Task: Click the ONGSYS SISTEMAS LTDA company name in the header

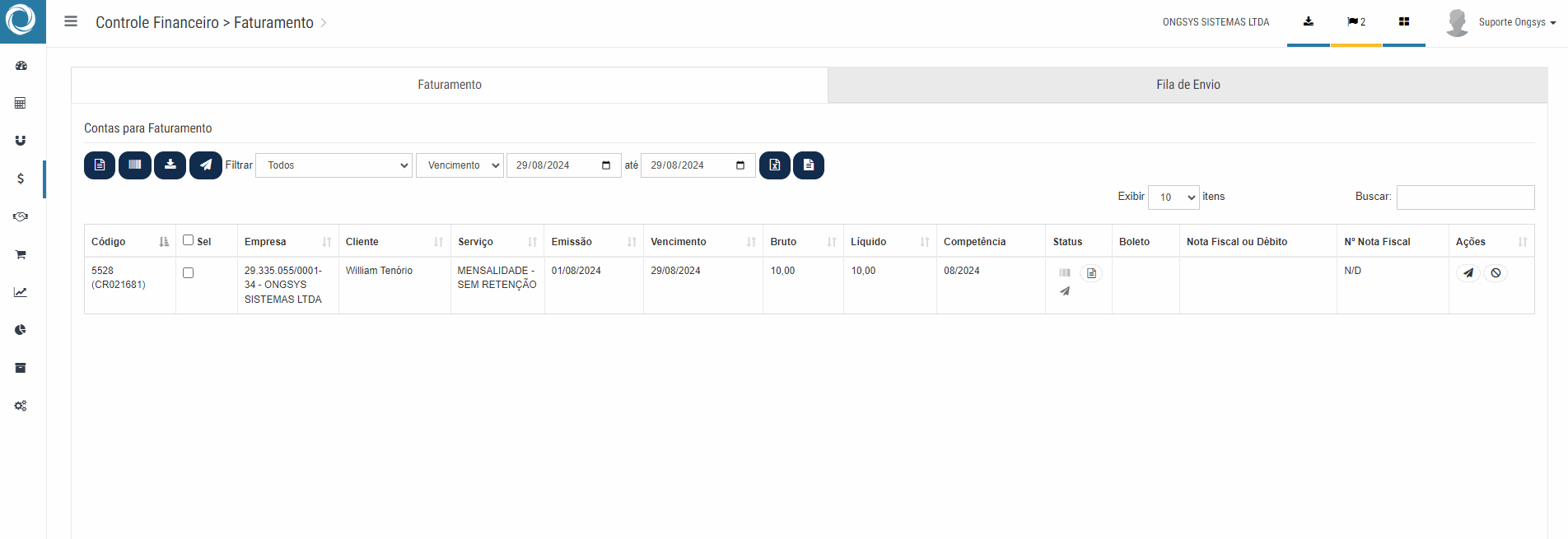Action: click(x=1216, y=22)
